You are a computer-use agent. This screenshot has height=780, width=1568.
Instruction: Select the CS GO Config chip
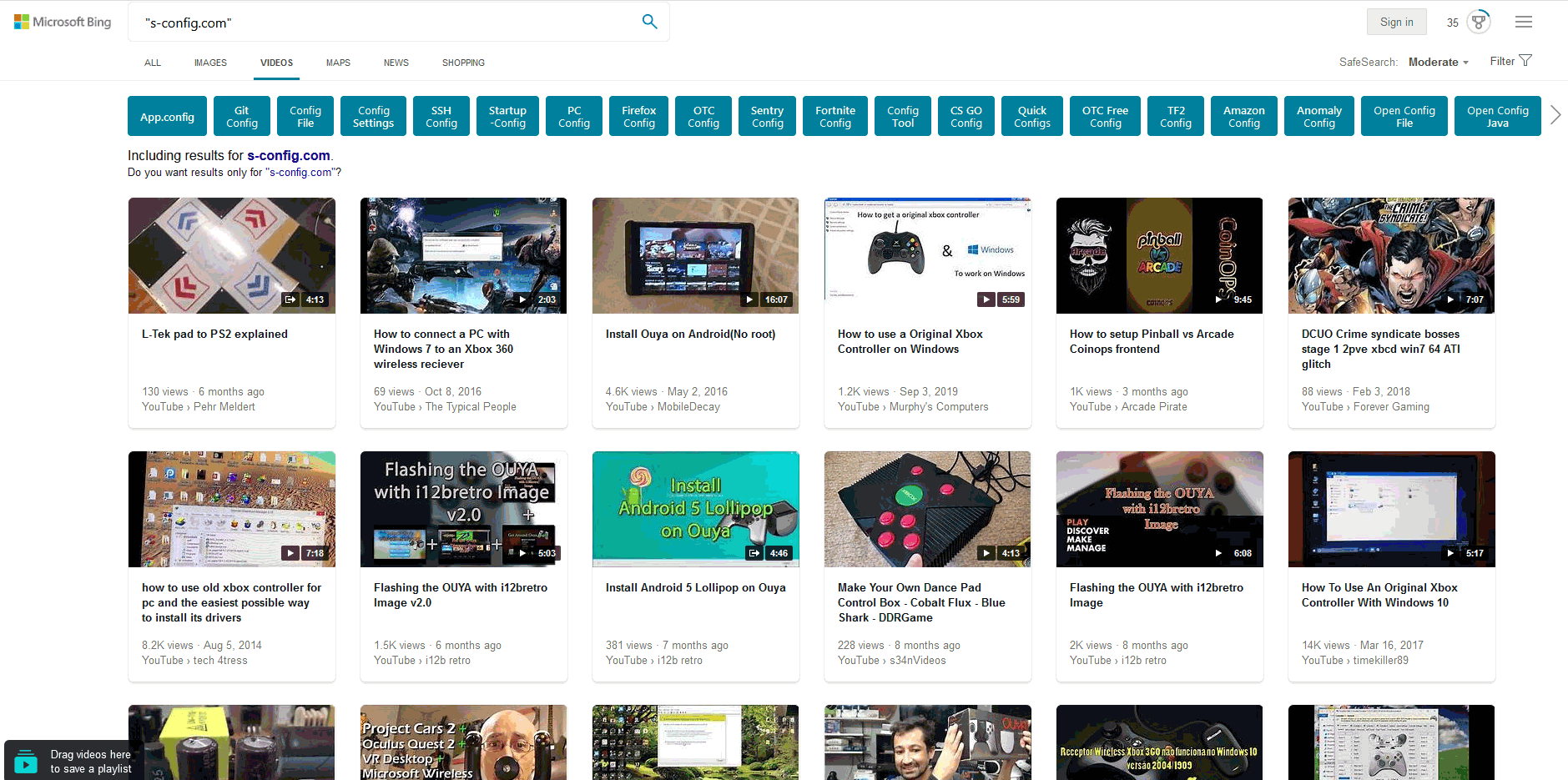pos(966,116)
